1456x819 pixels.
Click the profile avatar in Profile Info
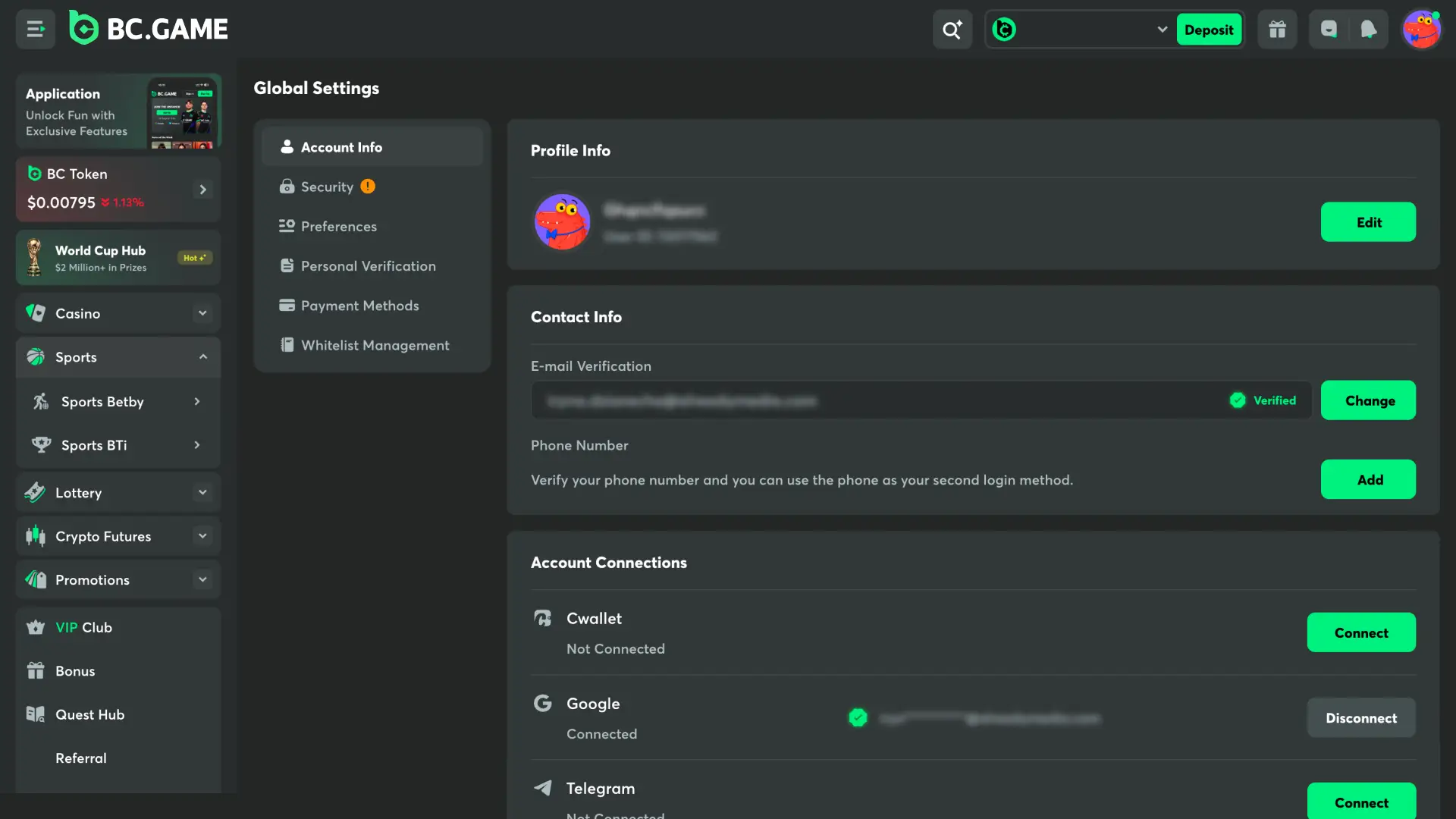[x=562, y=222]
